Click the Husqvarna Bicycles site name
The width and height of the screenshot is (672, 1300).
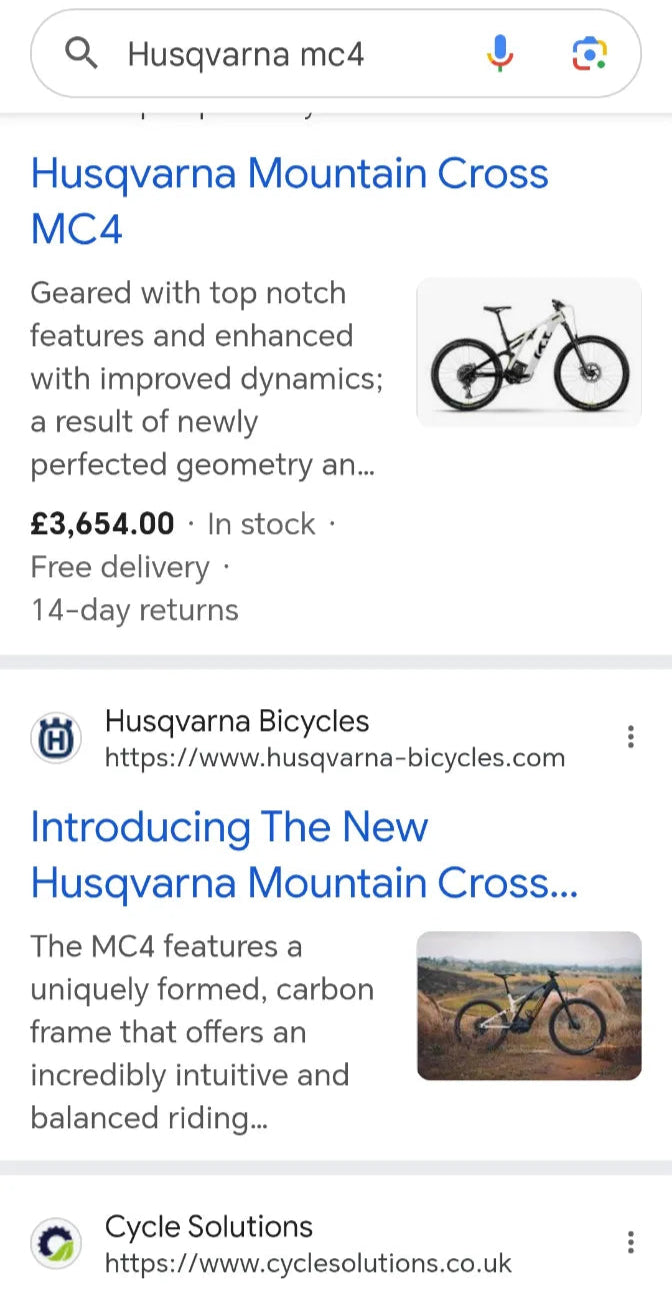tap(236, 721)
